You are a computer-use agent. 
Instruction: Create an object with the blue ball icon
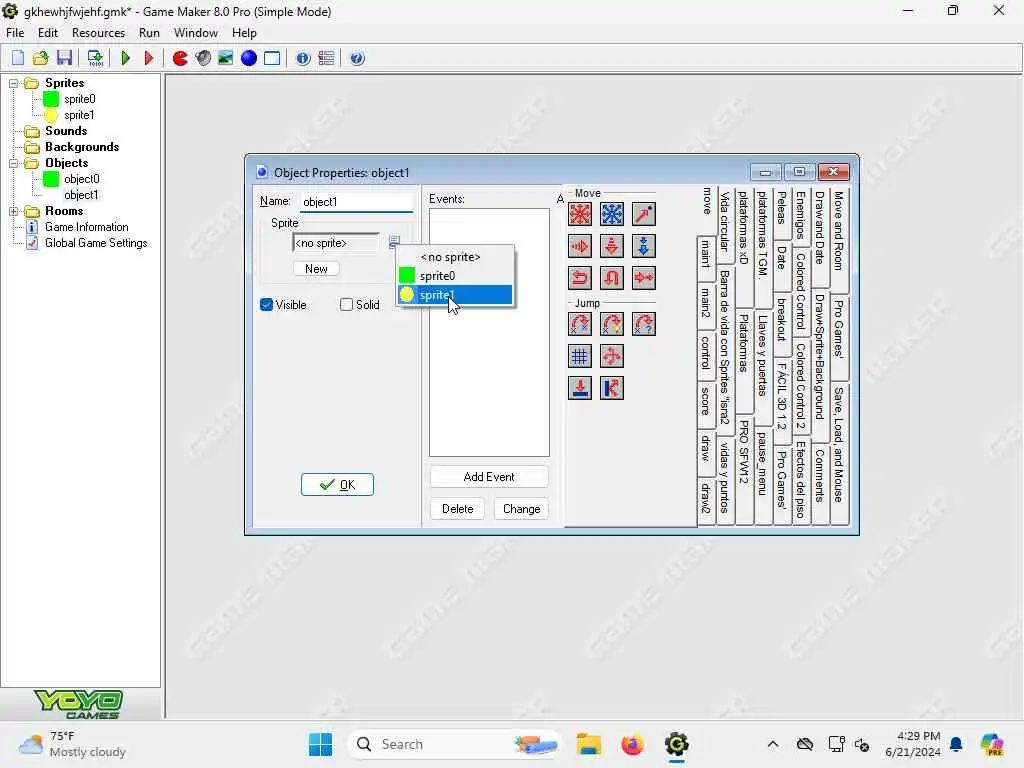(249, 58)
